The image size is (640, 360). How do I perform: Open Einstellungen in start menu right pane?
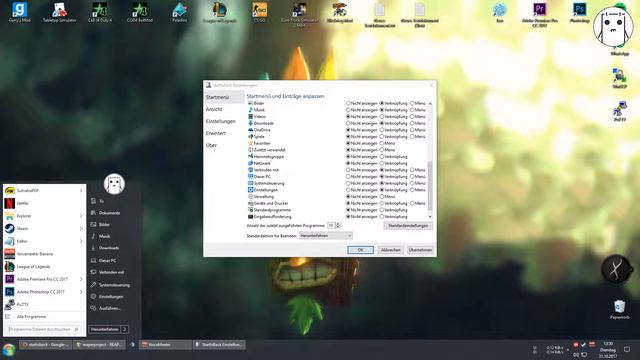(x=111, y=297)
